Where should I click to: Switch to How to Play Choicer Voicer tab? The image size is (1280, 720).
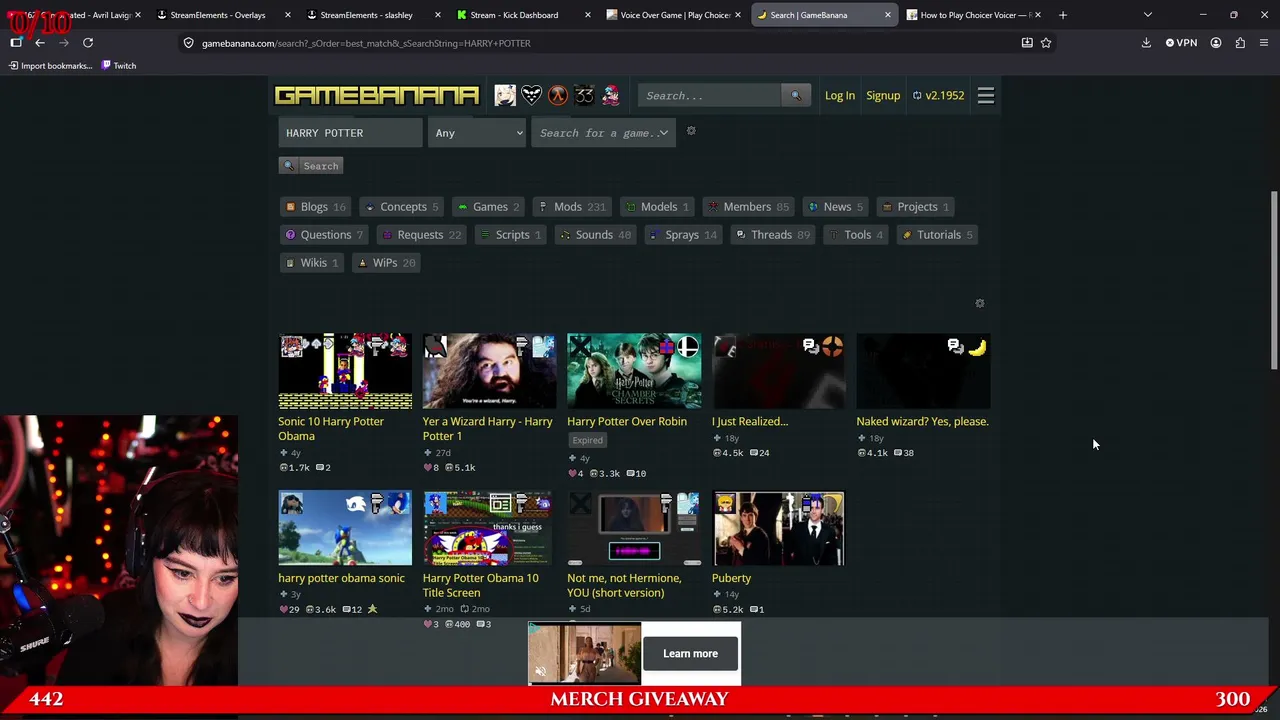coord(973,15)
